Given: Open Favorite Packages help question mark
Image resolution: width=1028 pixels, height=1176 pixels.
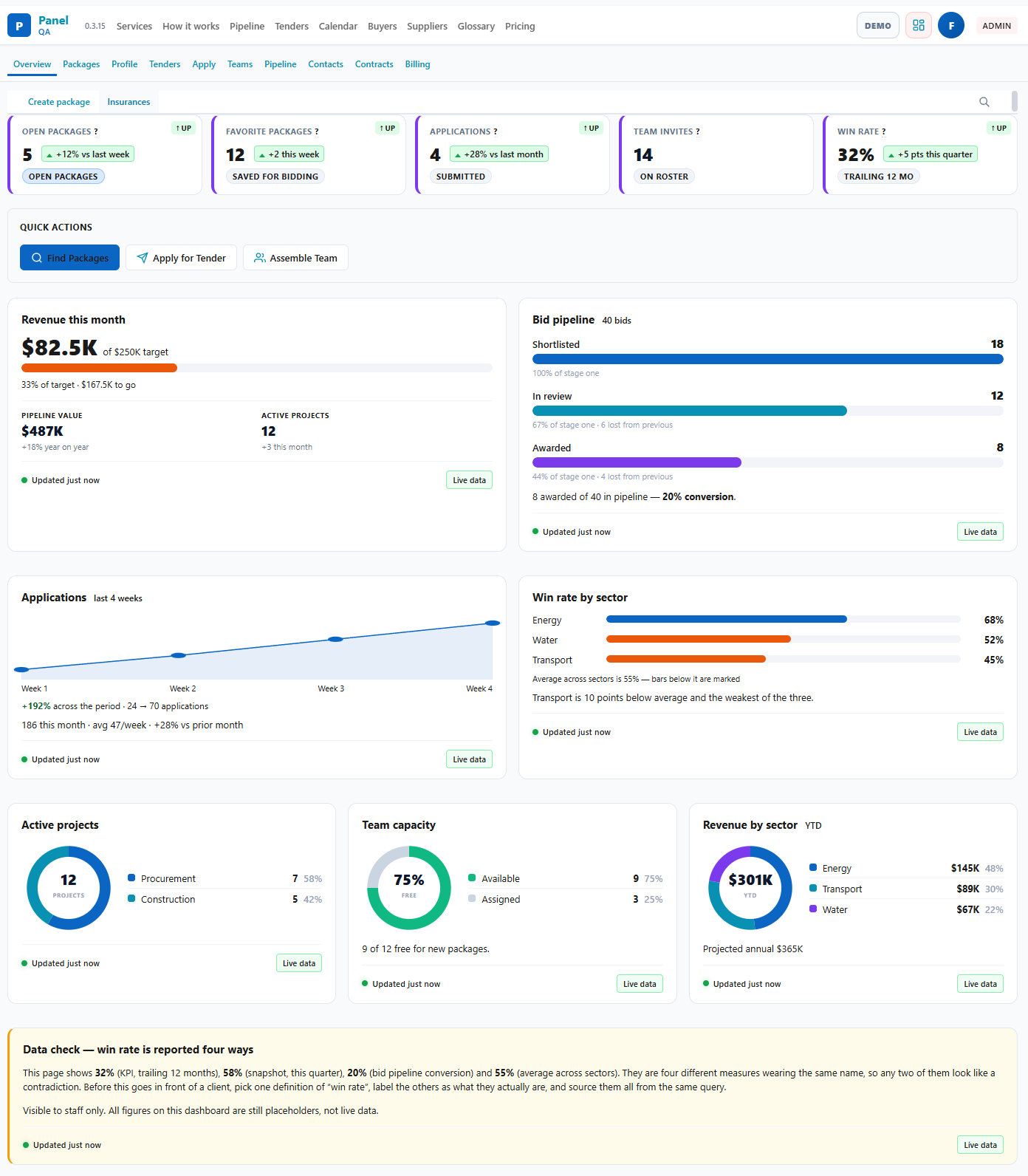Looking at the screenshot, I should (x=317, y=131).
